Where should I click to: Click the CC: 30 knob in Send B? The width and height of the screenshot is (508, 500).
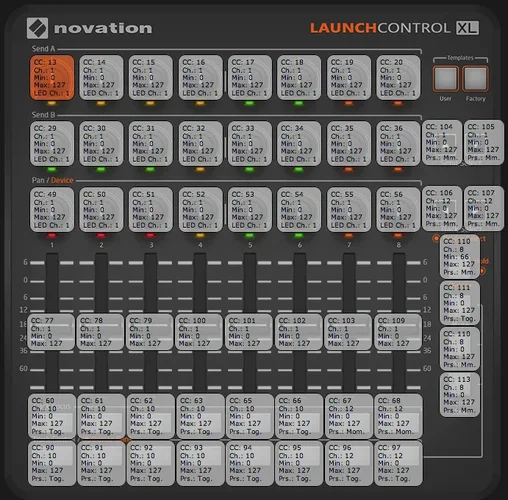(x=101, y=143)
